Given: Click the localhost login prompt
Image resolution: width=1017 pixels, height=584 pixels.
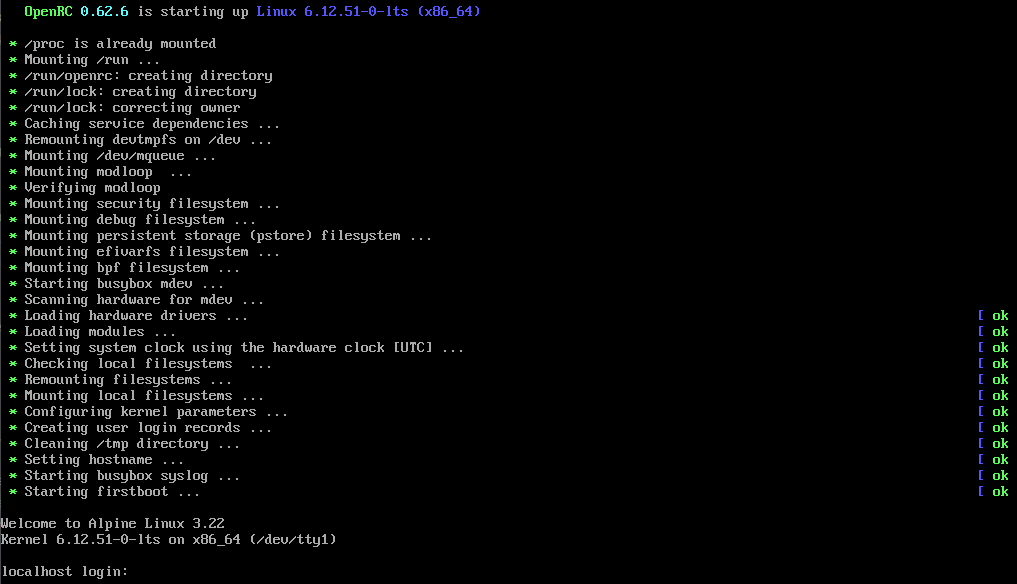Looking at the screenshot, I should point(65,571).
